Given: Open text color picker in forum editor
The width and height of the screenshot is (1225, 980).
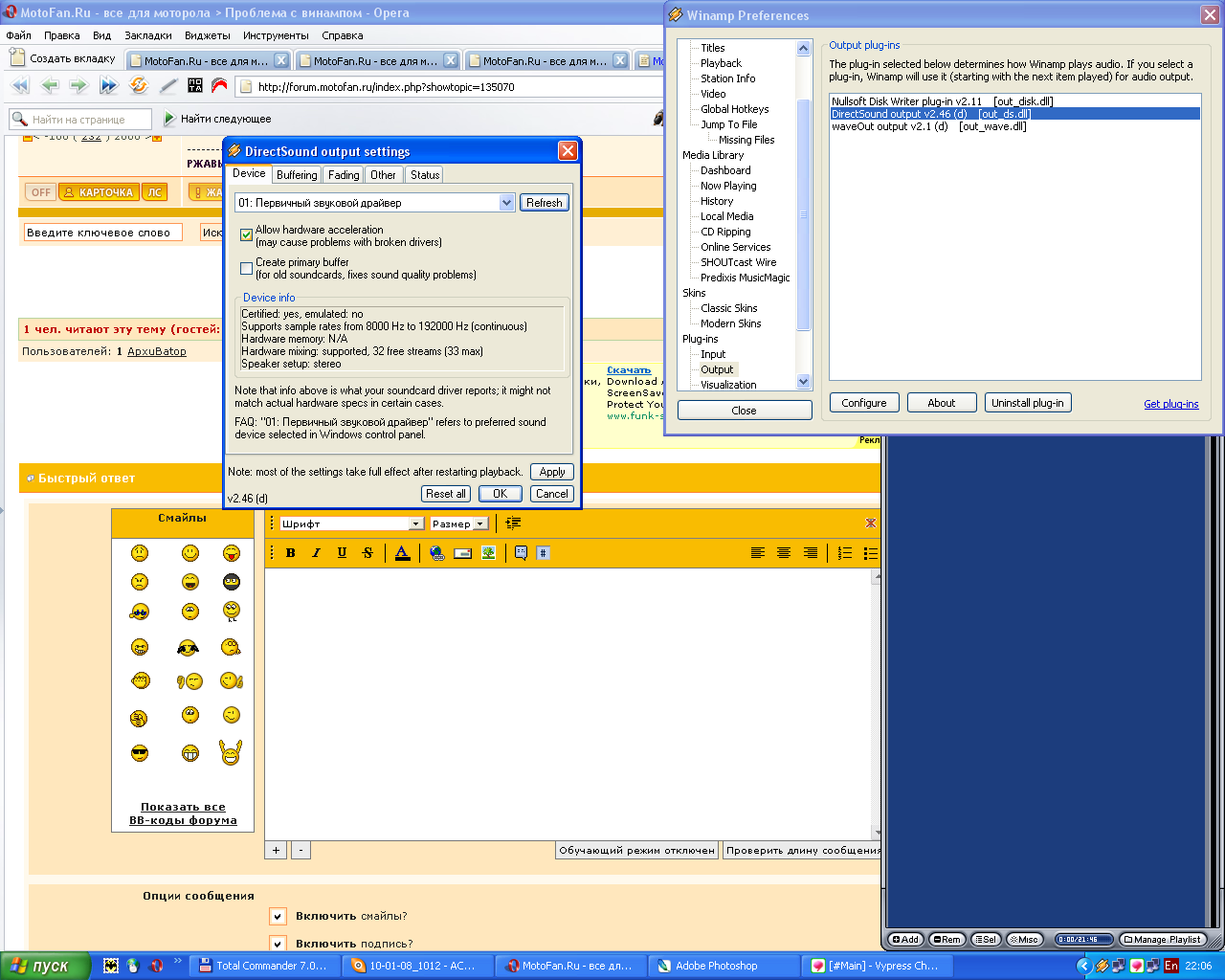Looking at the screenshot, I should 402,552.
